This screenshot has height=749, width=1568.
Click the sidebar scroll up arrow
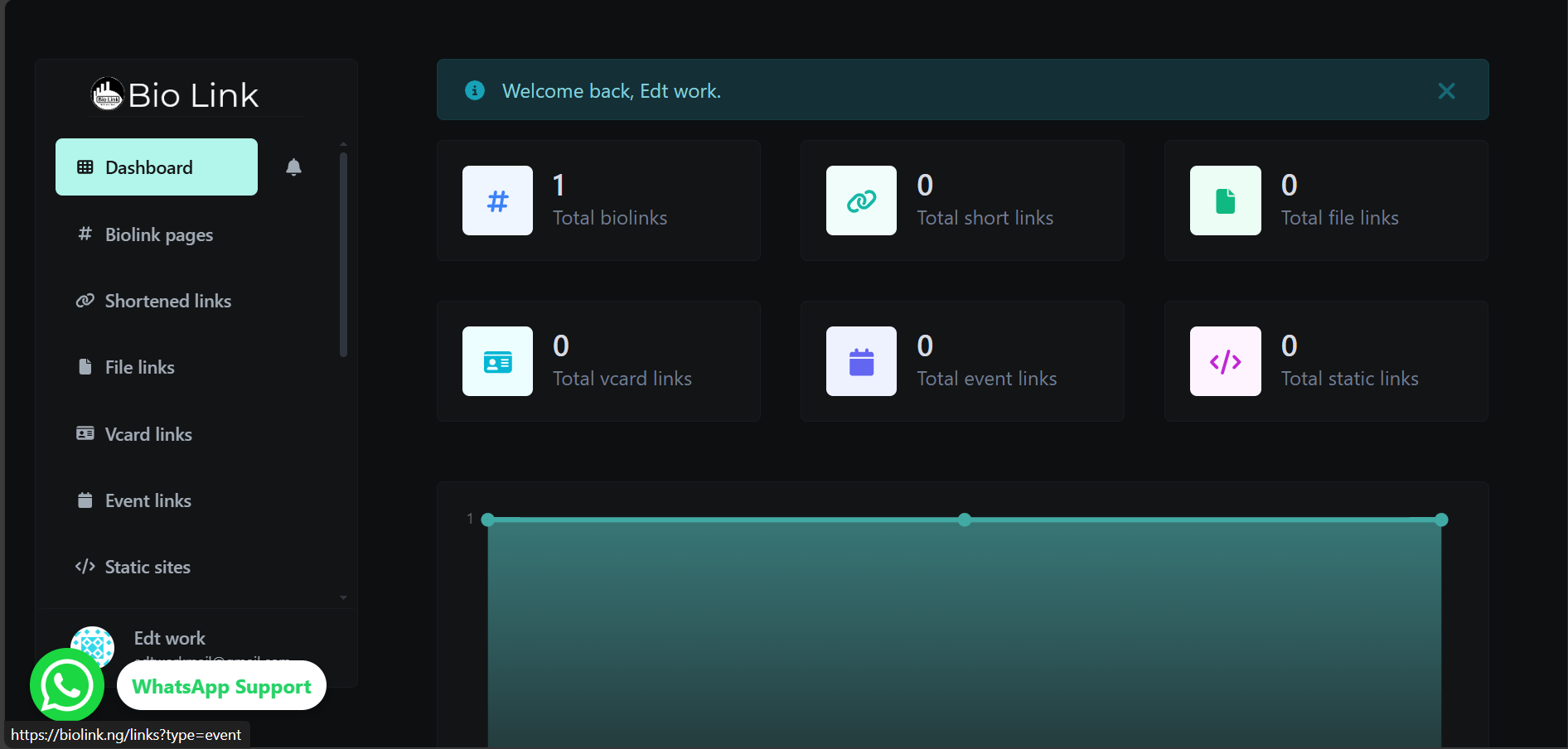pos(343,144)
